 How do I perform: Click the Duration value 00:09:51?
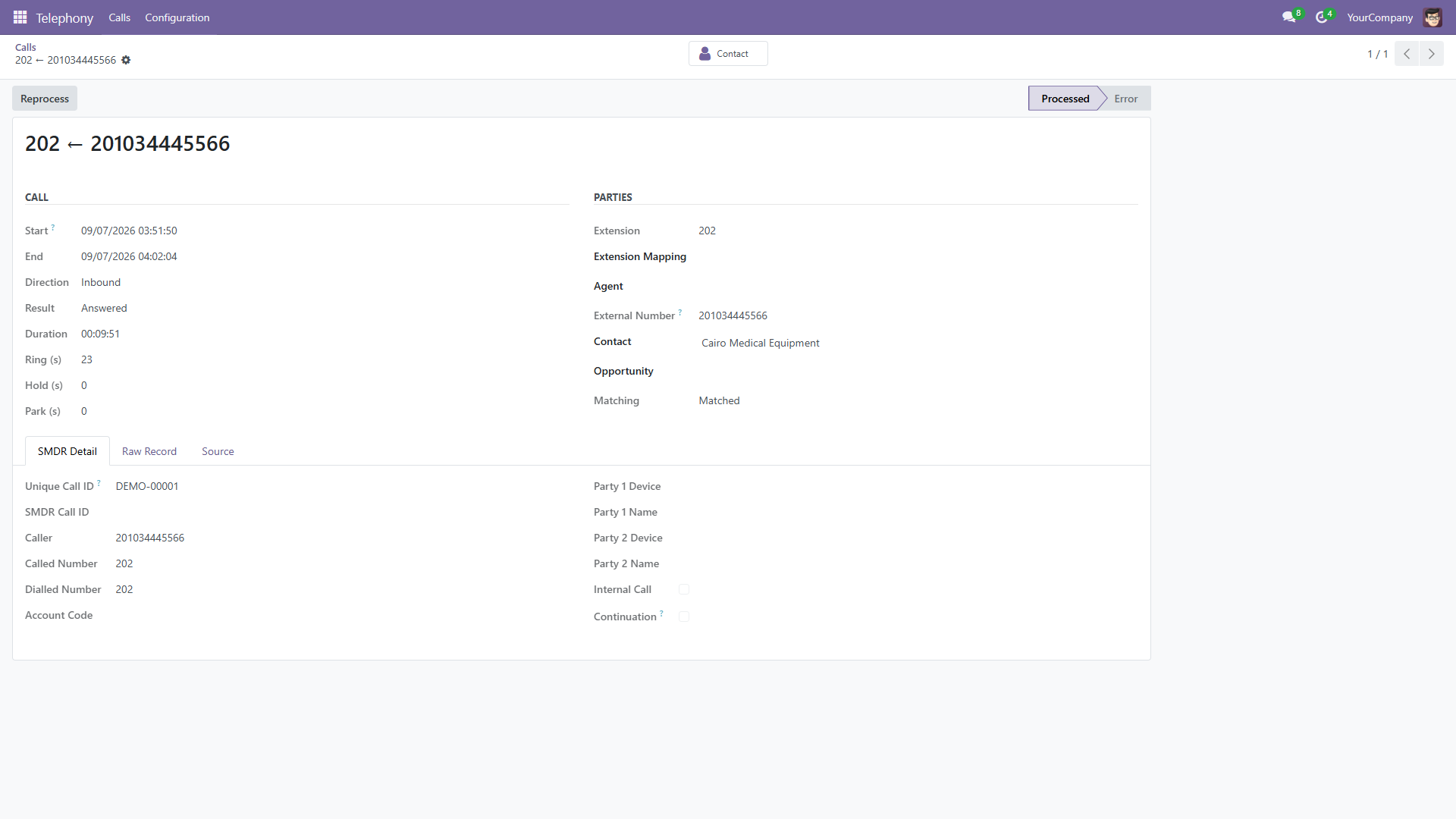(x=100, y=334)
